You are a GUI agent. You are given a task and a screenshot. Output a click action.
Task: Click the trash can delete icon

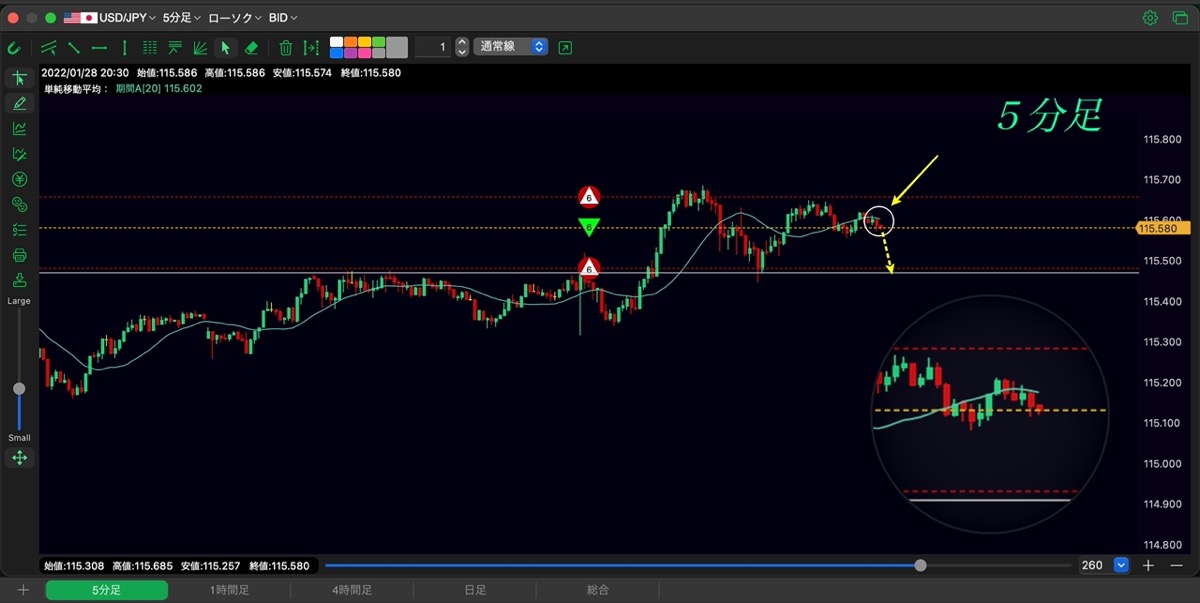point(285,47)
